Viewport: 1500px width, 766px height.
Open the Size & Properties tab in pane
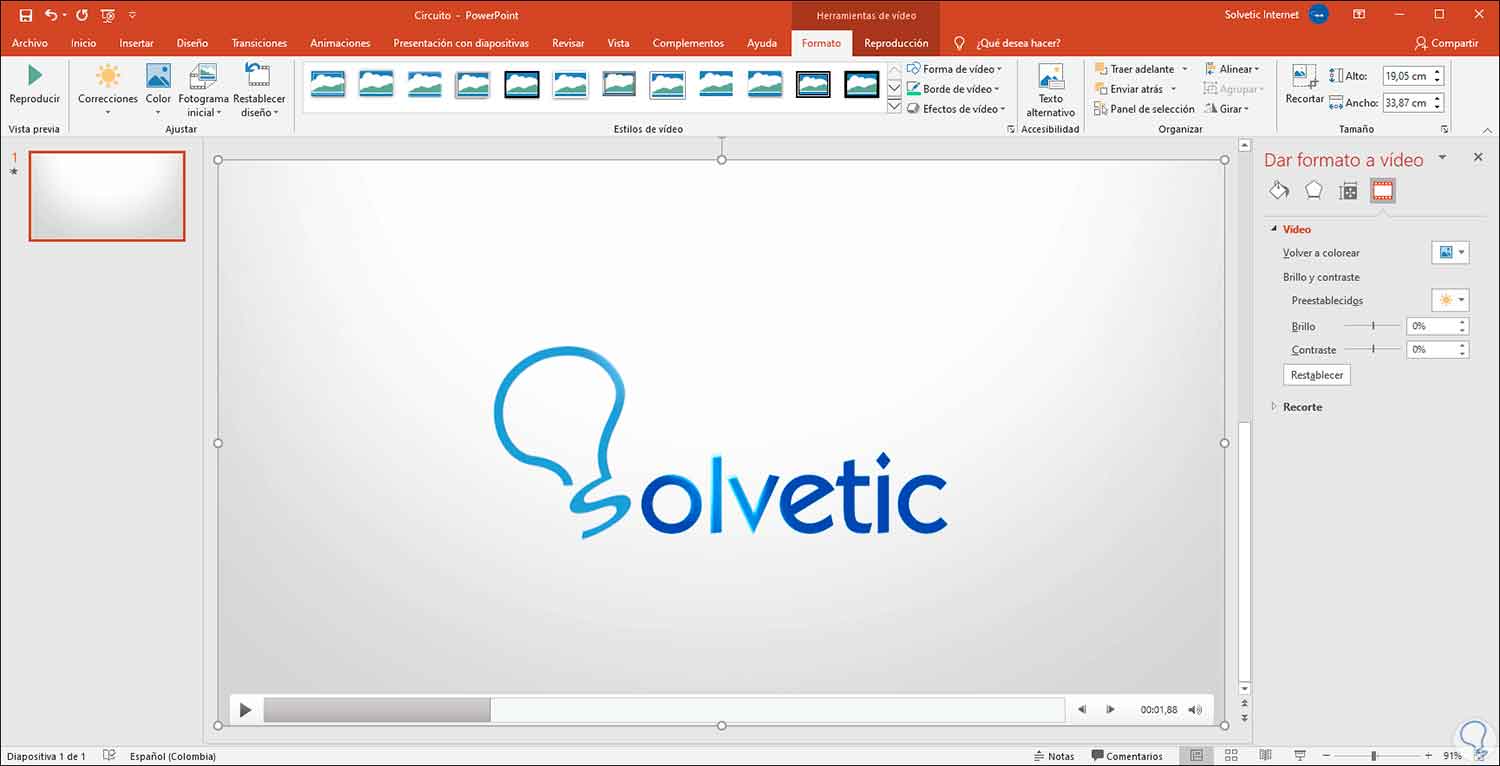point(1348,191)
